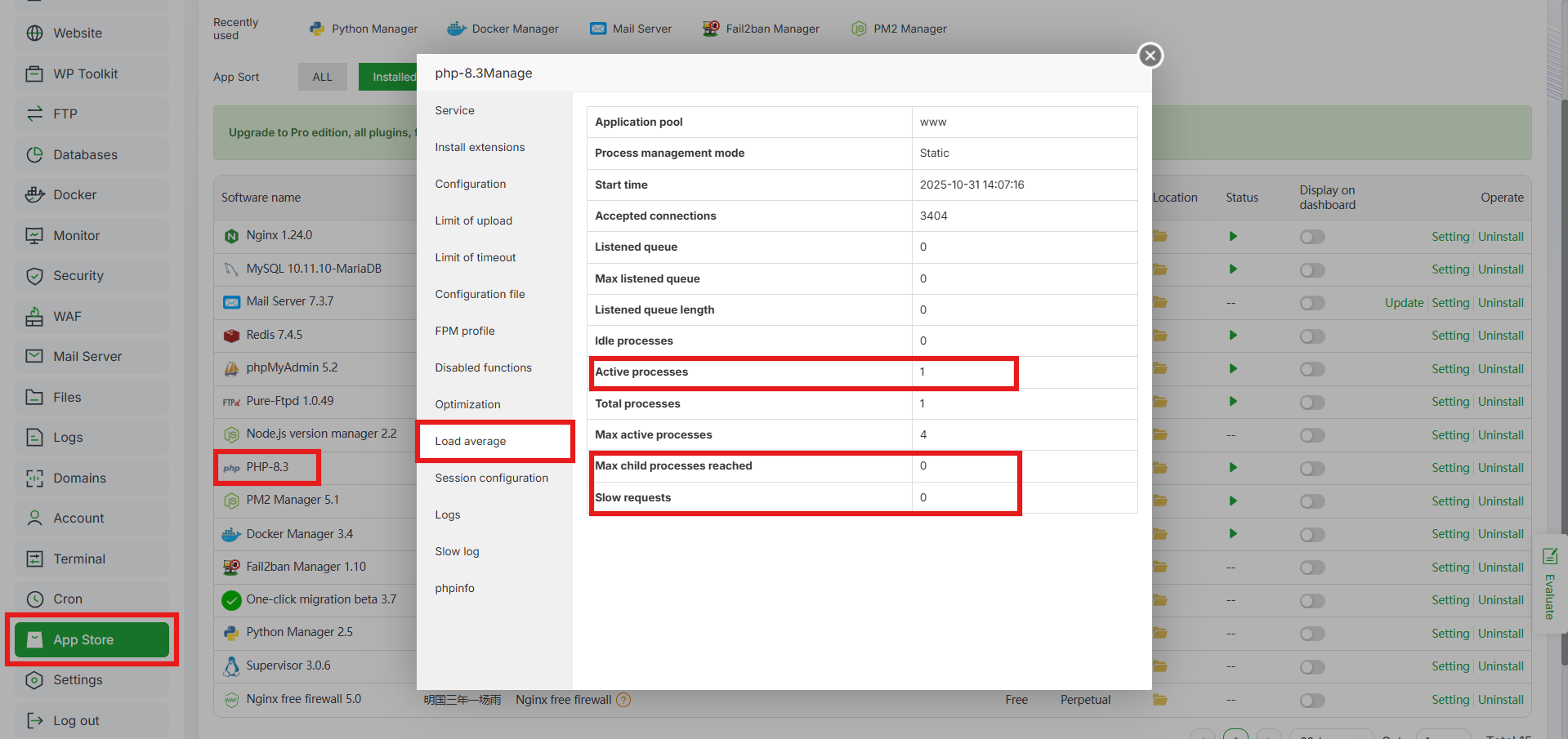Click the Files folder icon in sidebar
This screenshot has width=1568, height=739.
[x=34, y=397]
